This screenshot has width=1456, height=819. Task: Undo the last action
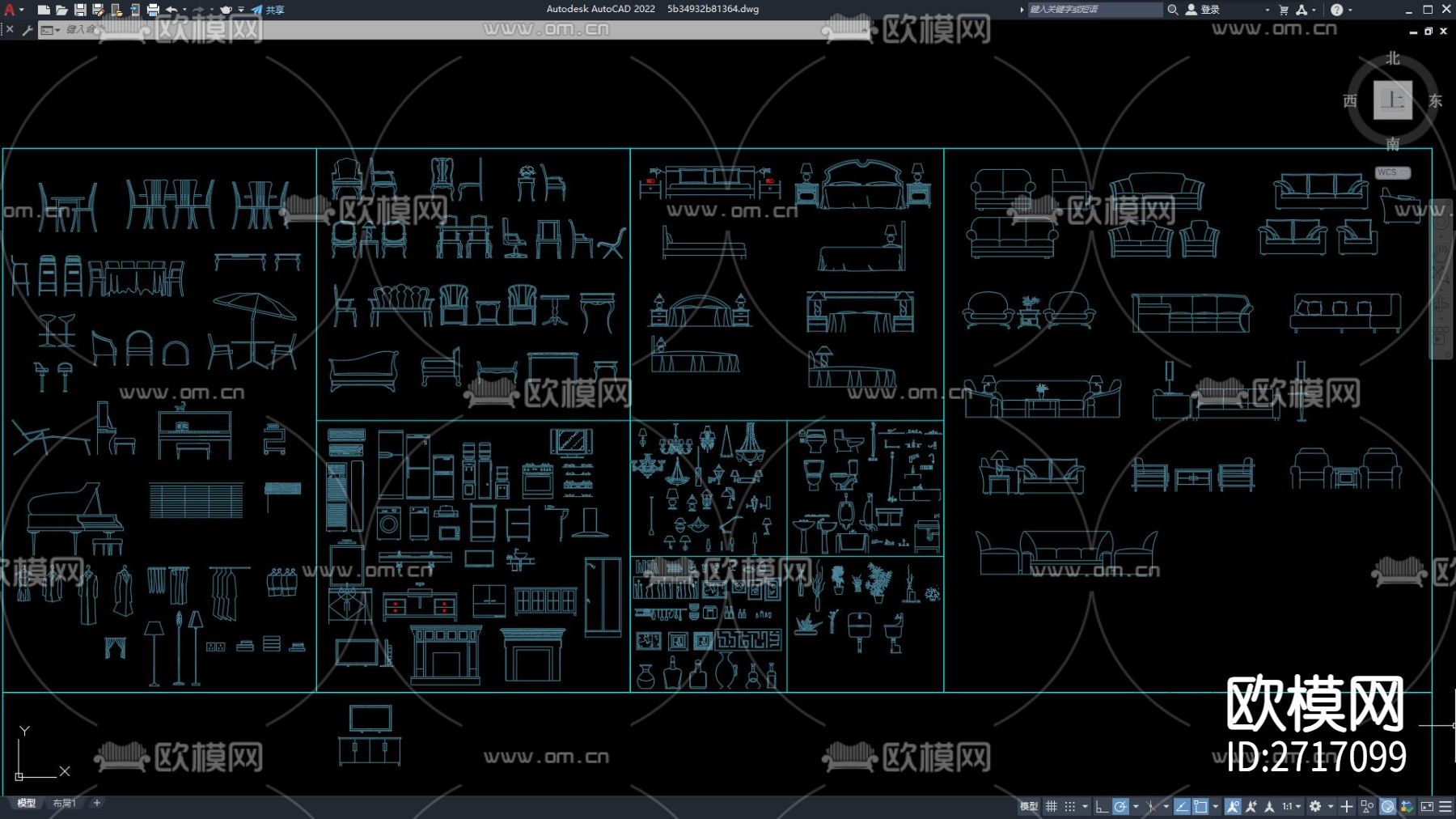point(171,10)
